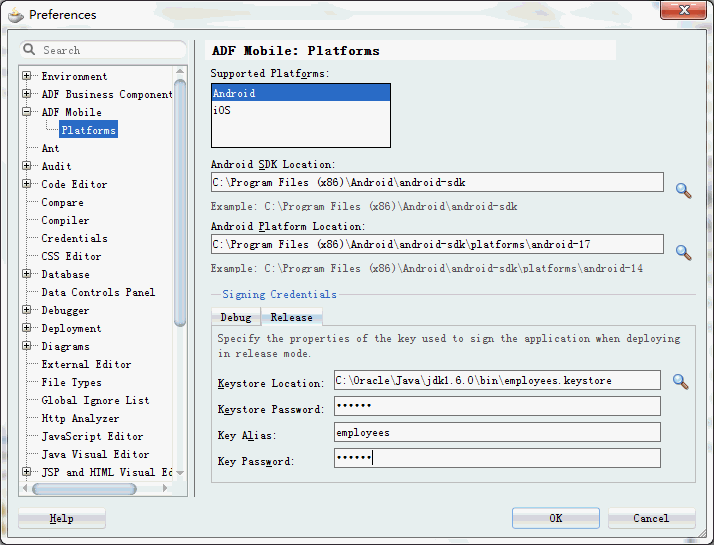This screenshot has width=714, height=545.
Task: Open Data Controls Panel preferences
Action: [x=98, y=292]
